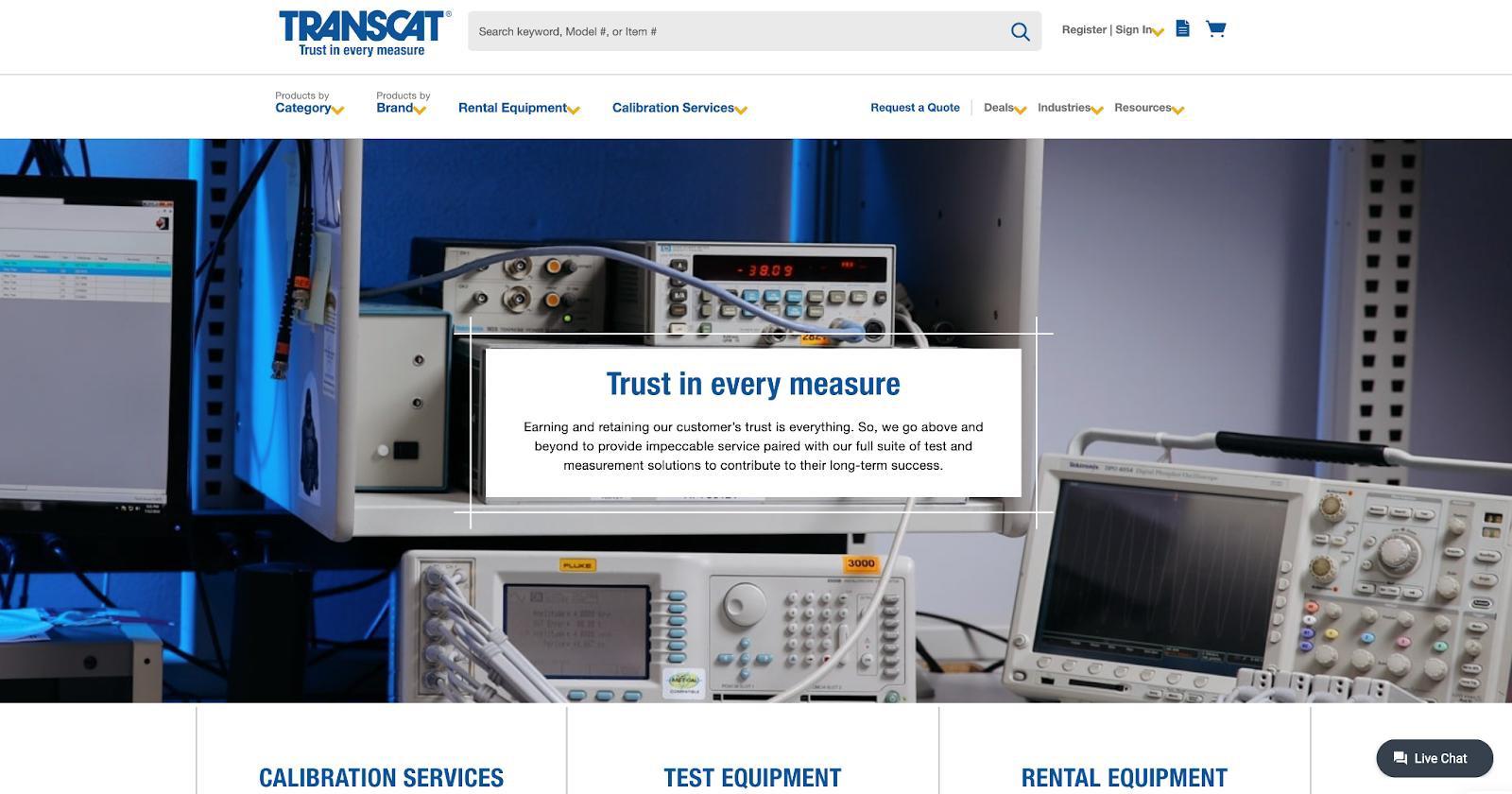The height and width of the screenshot is (794, 1512).
Task: Expand the Resources menu
Action: (1148, 108)
